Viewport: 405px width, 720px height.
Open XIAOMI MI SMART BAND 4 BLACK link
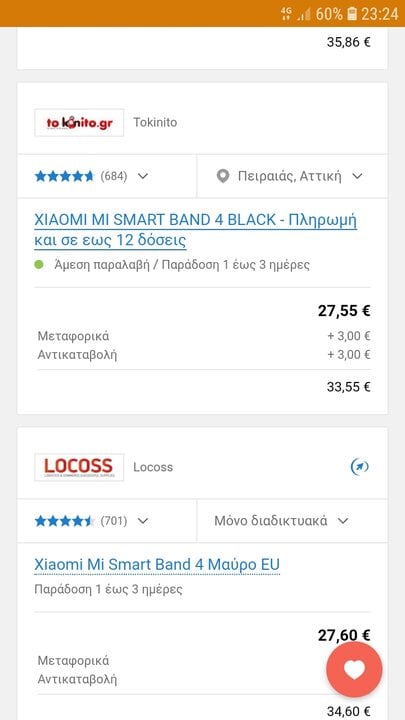pos(196,230)
